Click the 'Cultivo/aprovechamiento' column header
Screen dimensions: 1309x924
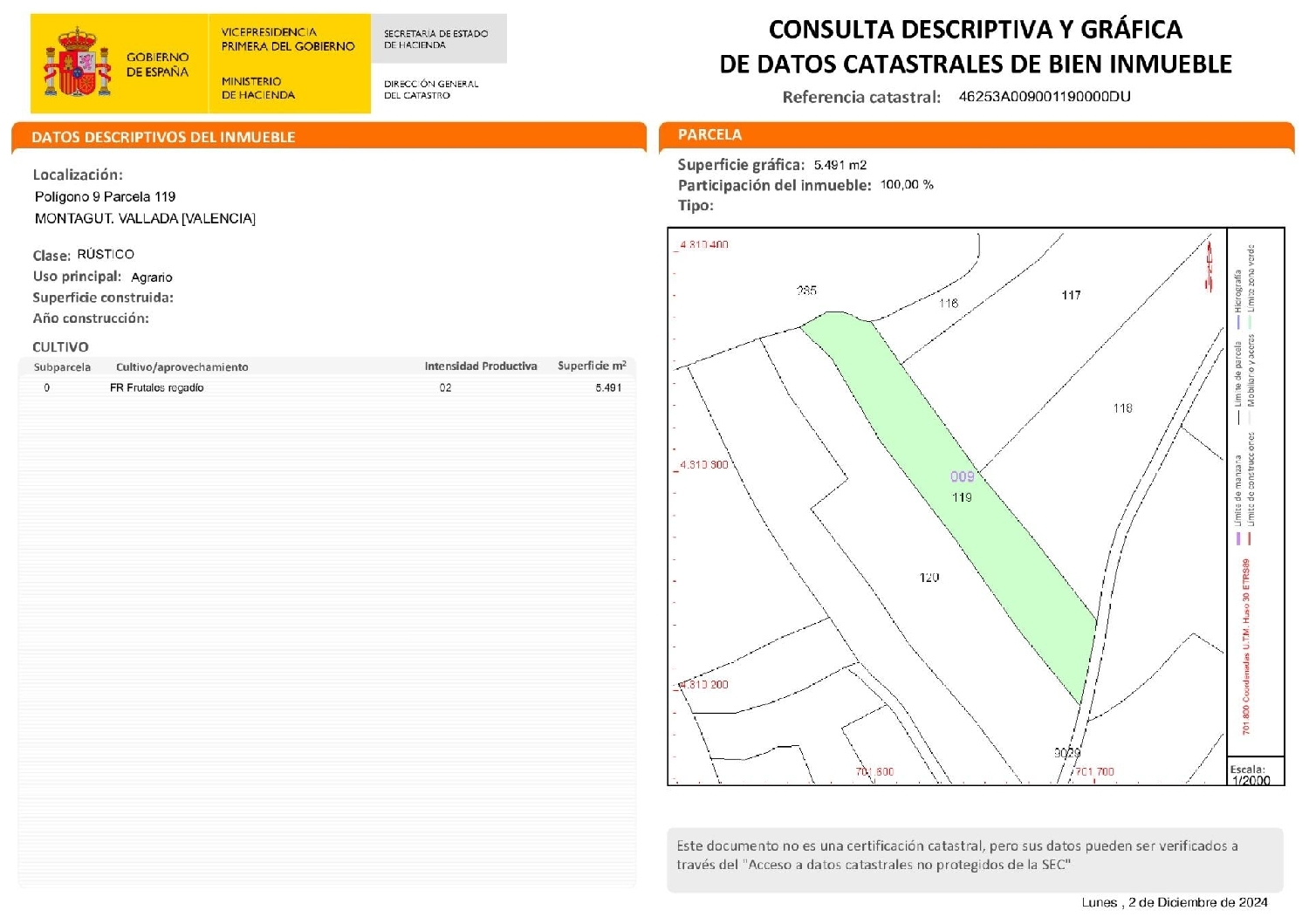[182, 367]
